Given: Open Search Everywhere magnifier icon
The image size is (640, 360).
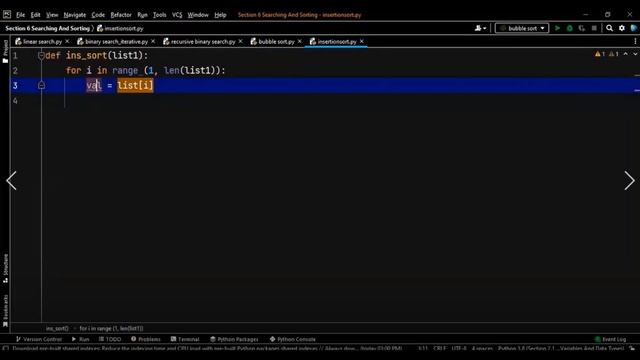Looking at the screenshot, I should pyautogui.click(x=609, y=28).
